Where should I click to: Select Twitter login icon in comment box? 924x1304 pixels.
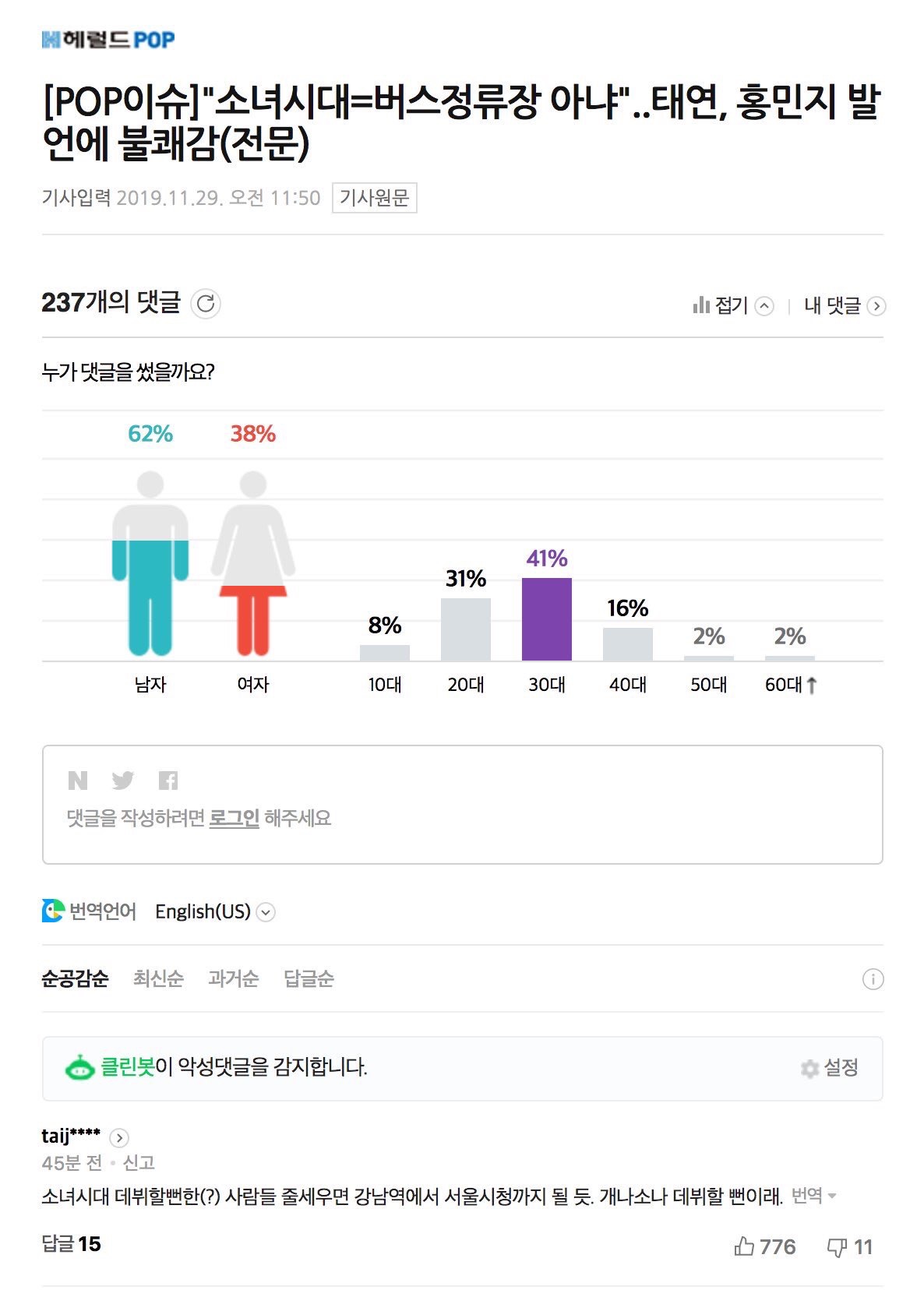tap(123, 780)
